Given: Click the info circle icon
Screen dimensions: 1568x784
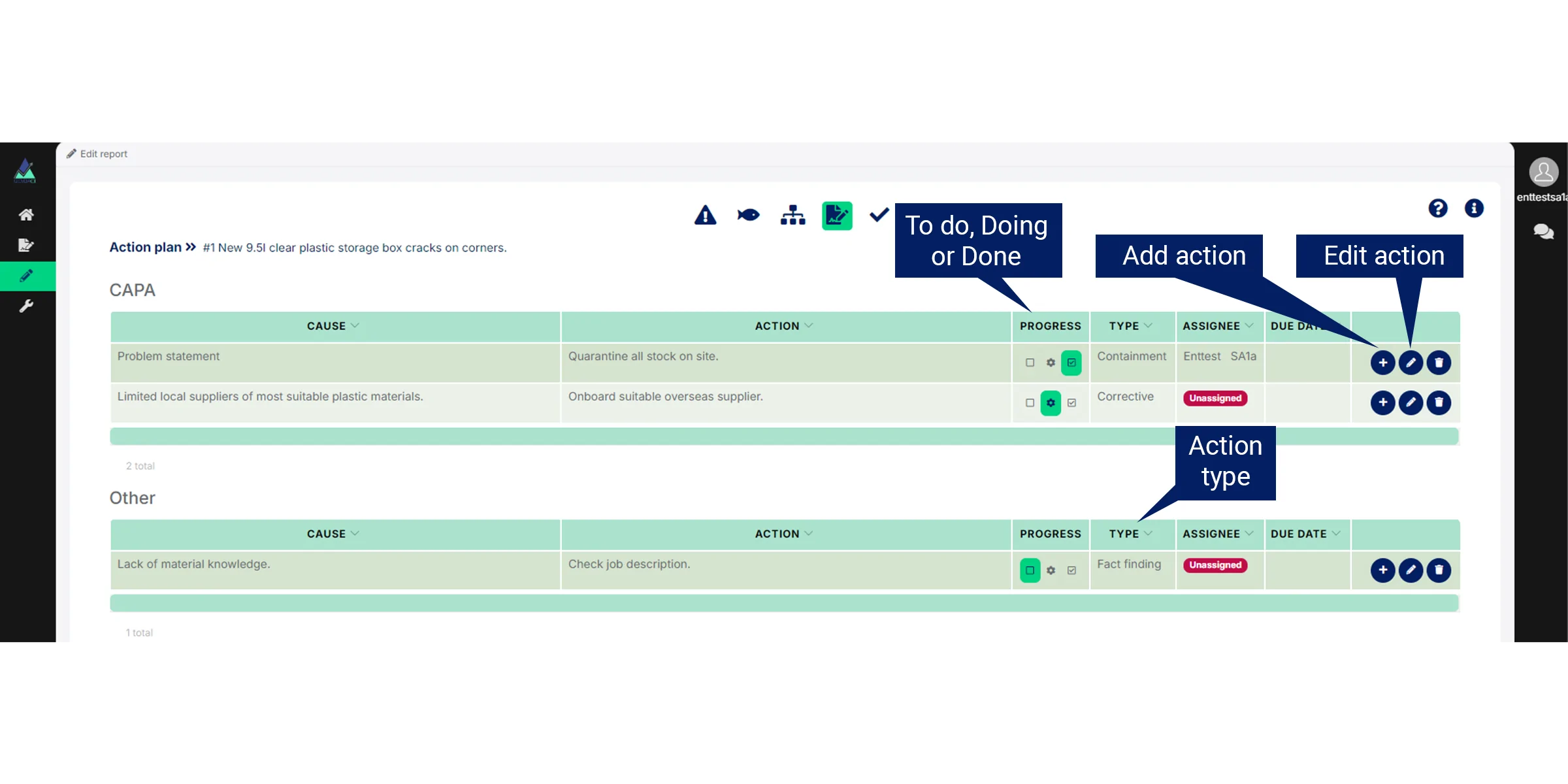Looking at the screenshot, I should 1474,208.
